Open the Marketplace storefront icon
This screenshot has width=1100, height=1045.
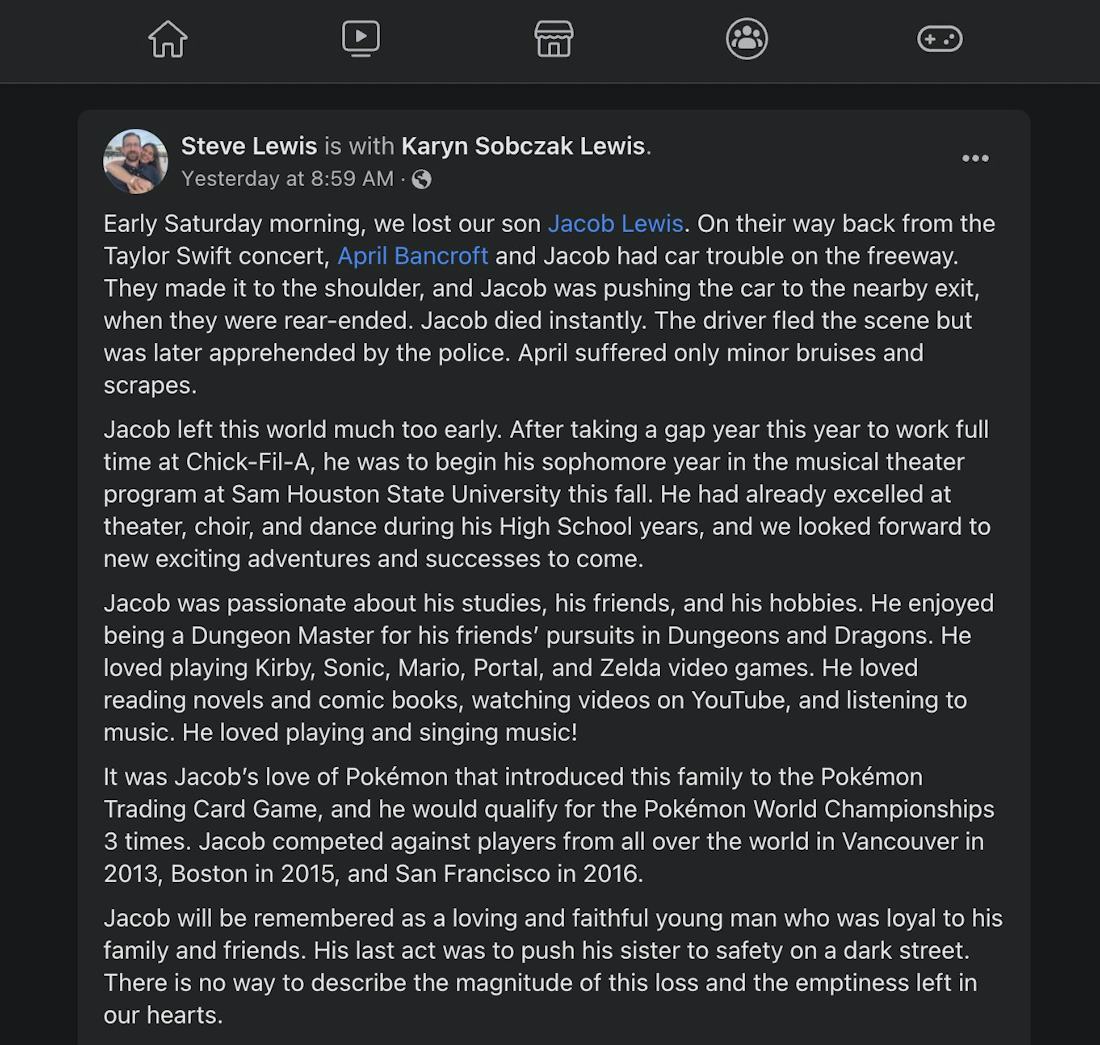point(553,39)
